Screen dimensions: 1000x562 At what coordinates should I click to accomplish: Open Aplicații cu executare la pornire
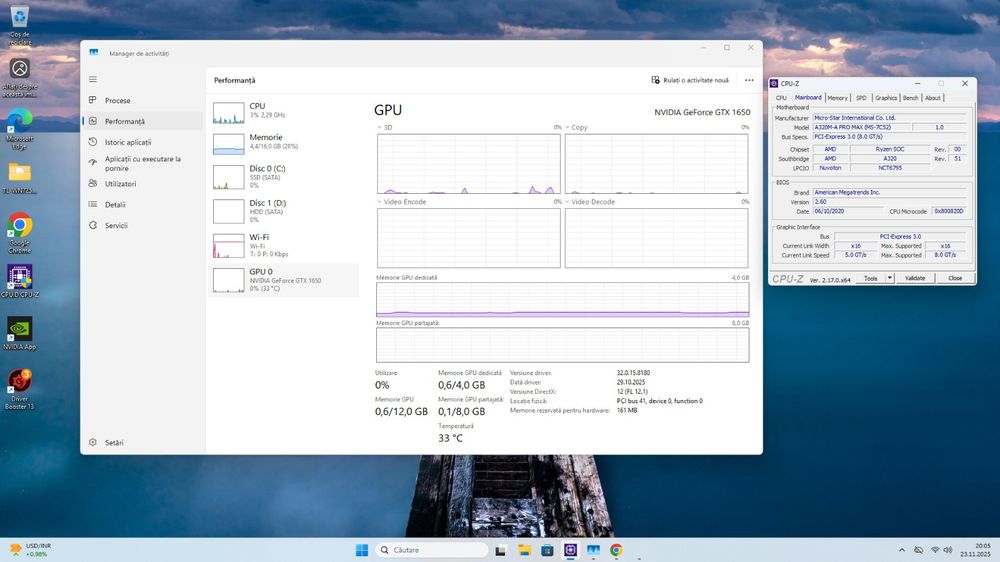[142, 163]
